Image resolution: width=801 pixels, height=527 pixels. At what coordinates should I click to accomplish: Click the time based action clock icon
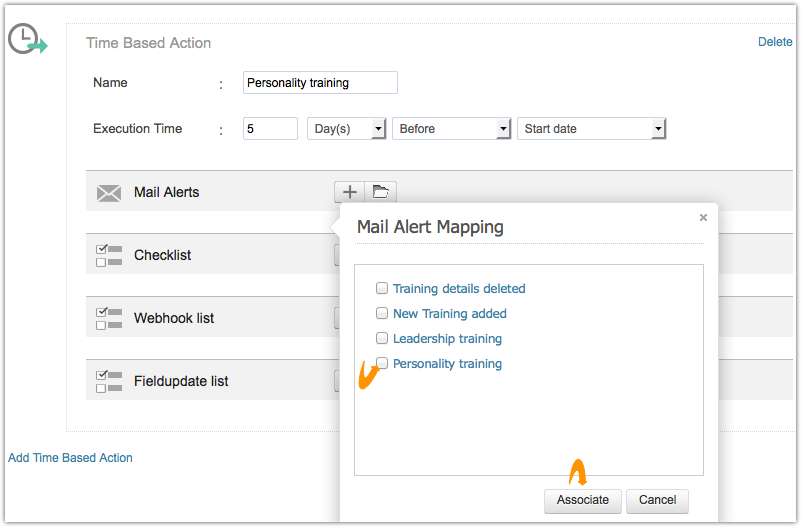click(27, 40)
